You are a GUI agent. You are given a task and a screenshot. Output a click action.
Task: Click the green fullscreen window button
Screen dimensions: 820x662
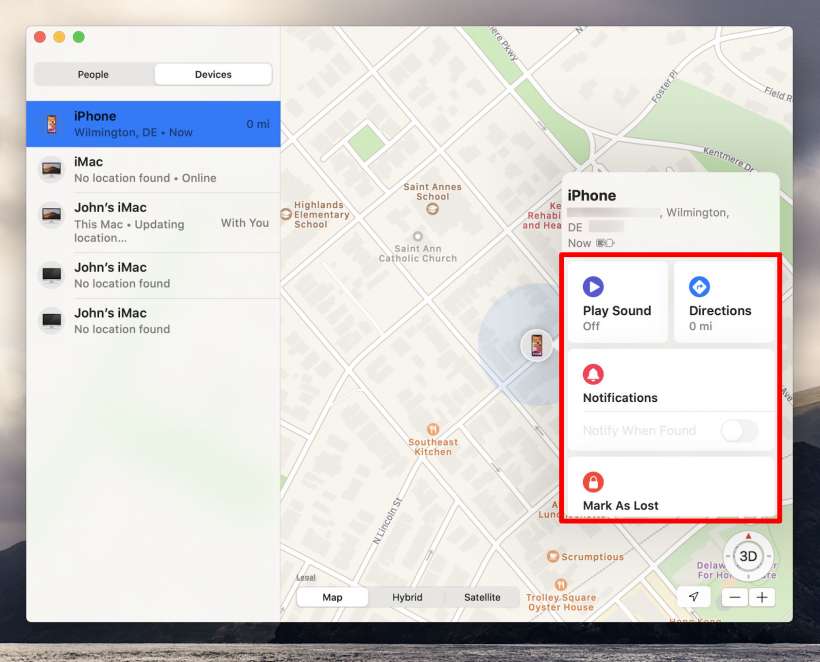78,37
